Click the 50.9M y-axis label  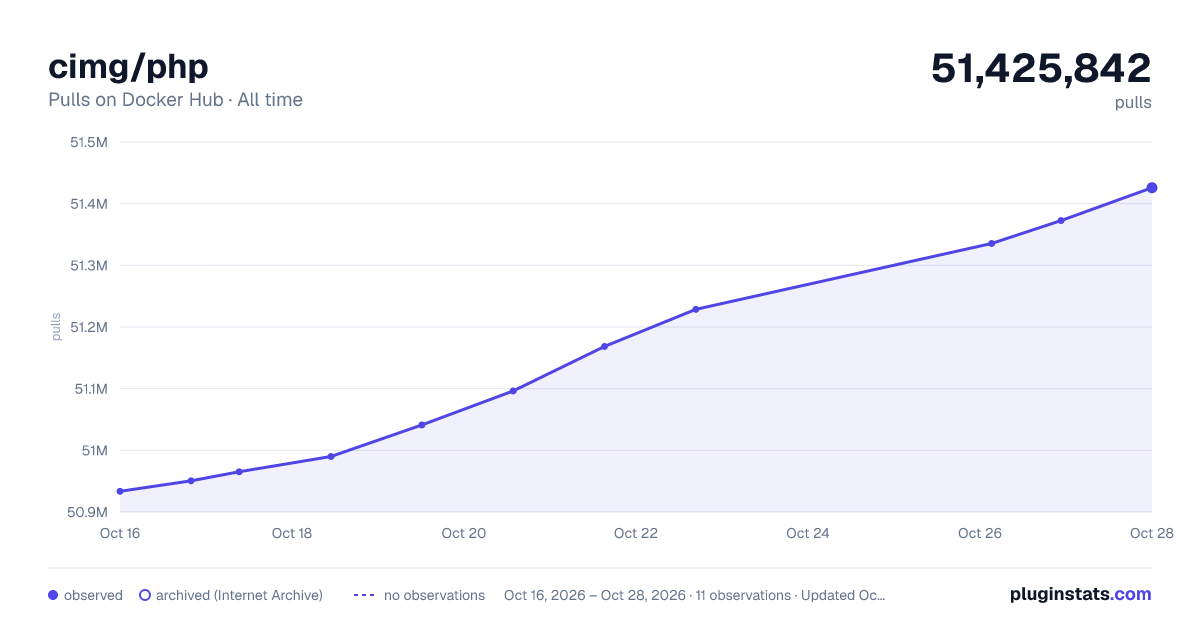(x=88, y=512)
